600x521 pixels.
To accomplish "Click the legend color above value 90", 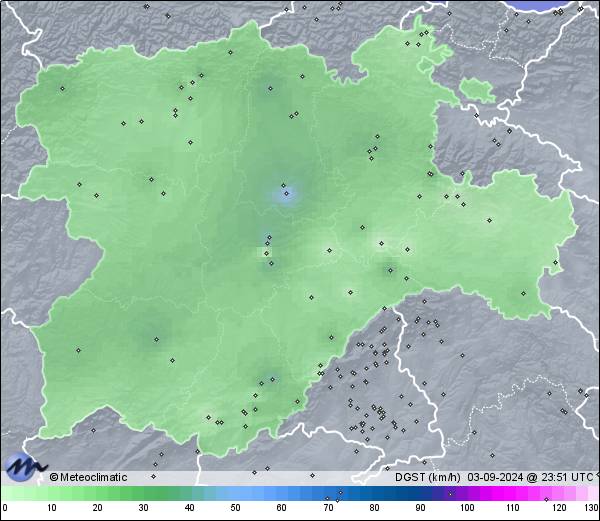I will coord(420,493).
